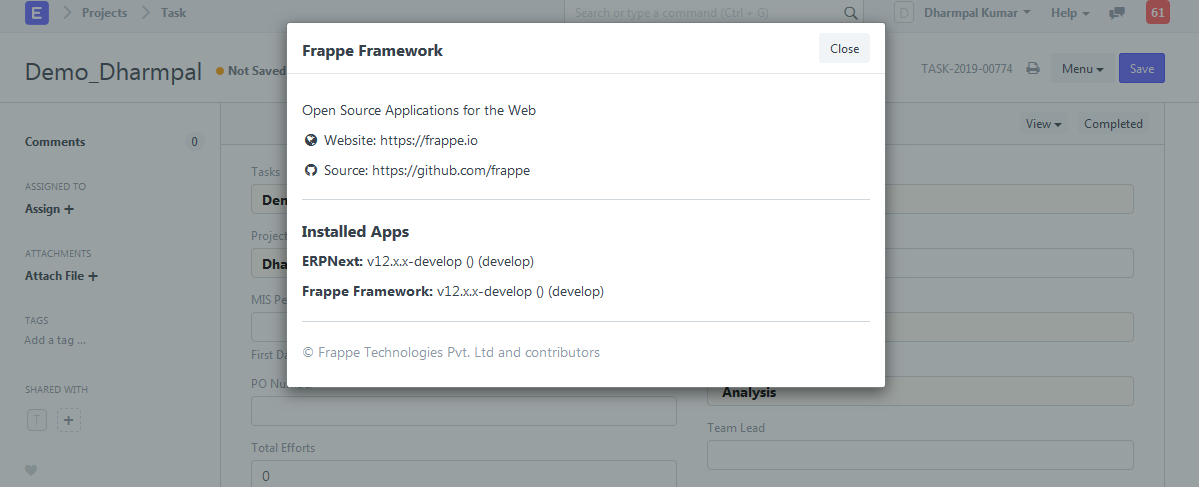
Task: Click the shared-with T avatar
Action: [x=37, y=420]
